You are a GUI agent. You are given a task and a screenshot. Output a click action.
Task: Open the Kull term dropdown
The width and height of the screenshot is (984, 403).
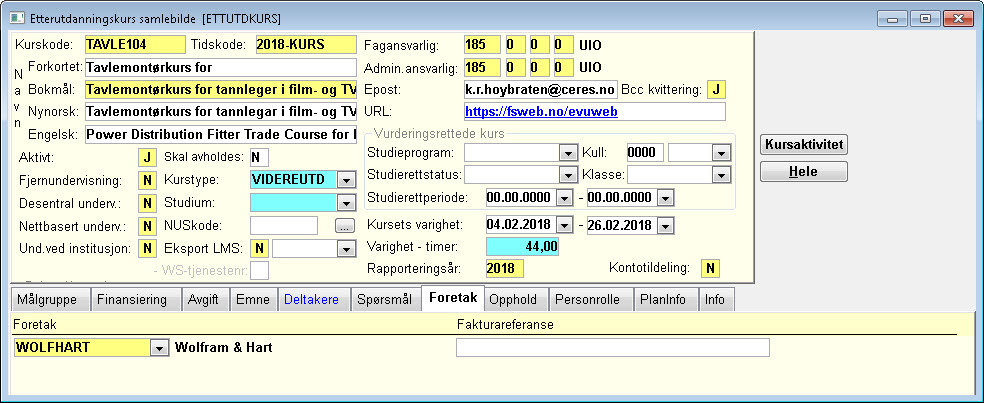click(x=720, y=153)
